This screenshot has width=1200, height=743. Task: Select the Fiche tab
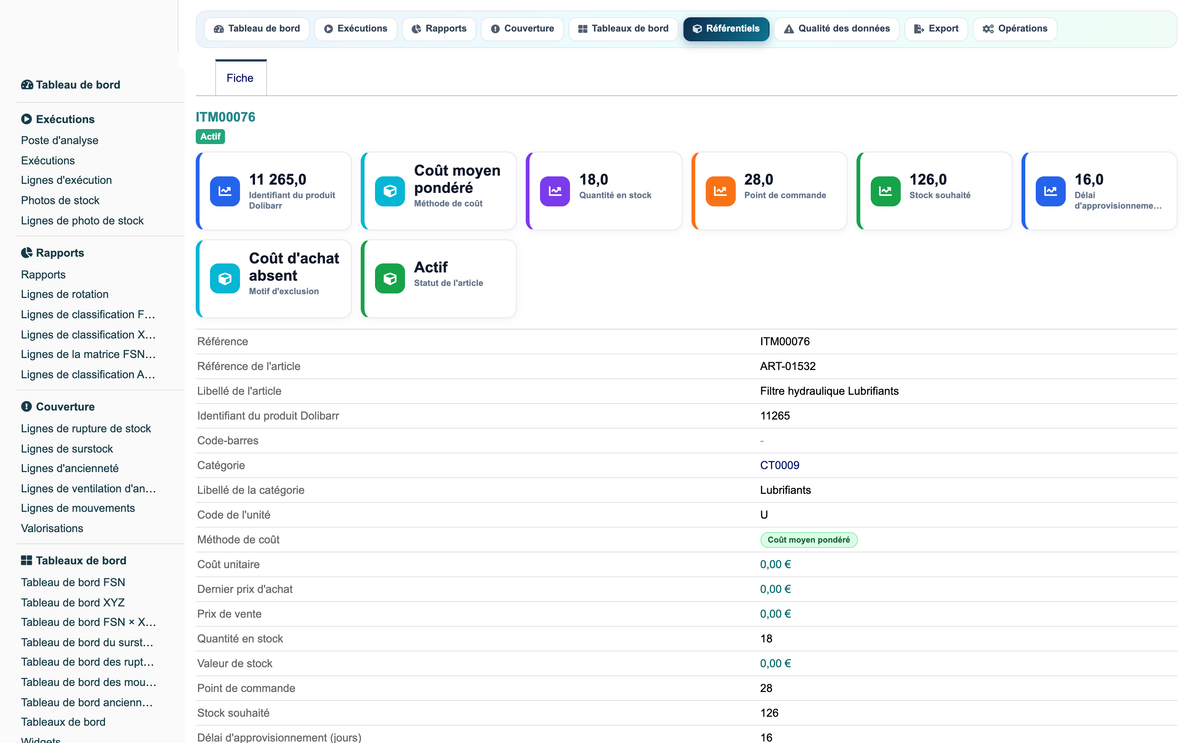click(x=240, y=78)
